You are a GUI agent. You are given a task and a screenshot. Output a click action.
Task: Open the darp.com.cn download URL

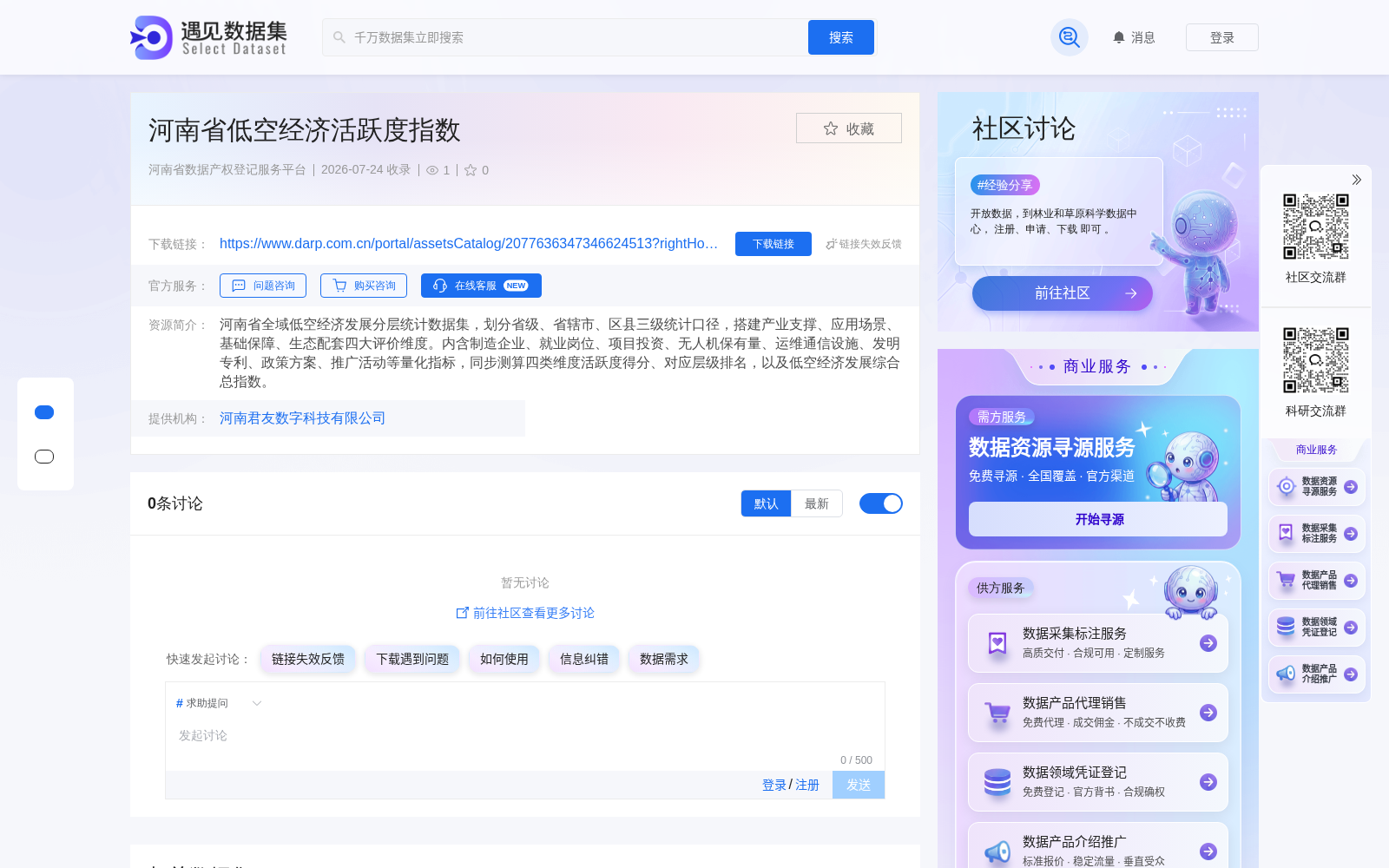pyautogui.click(x=469, y=244)
